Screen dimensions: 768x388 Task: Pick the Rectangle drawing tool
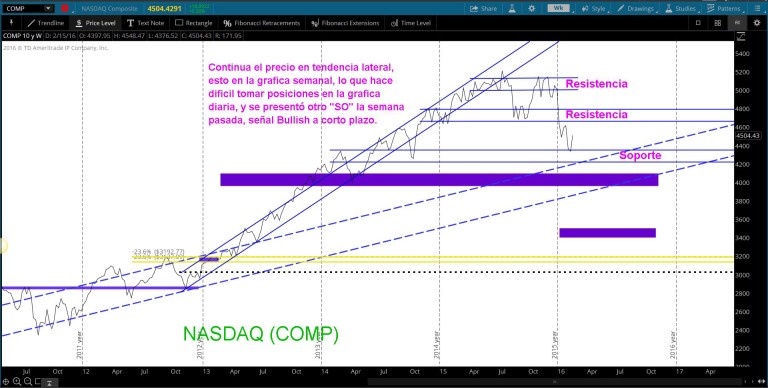(193, 23)
